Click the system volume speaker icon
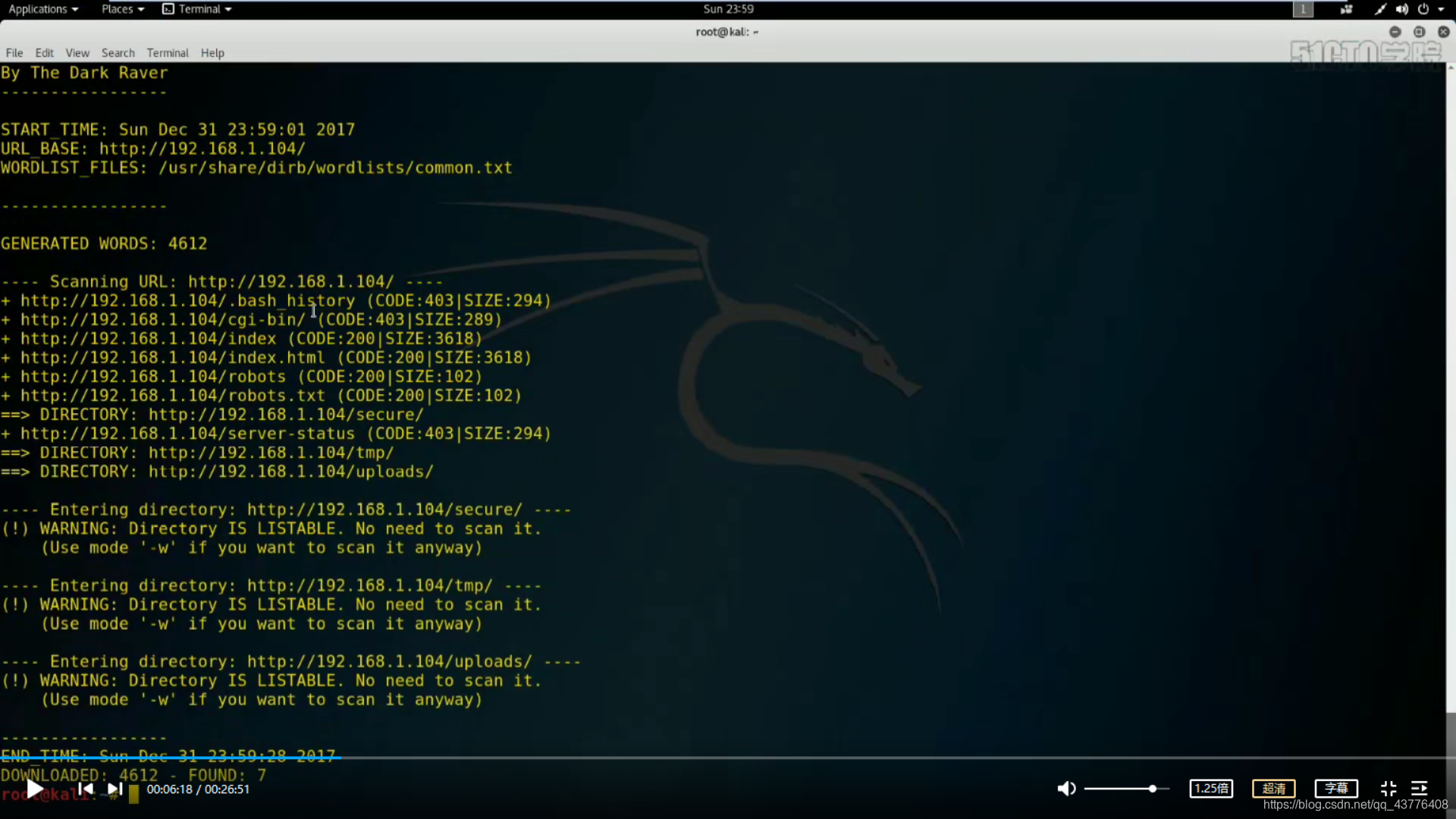Image resolution: width=1456 pixels, height=819 pixels. coord(1401,9)
